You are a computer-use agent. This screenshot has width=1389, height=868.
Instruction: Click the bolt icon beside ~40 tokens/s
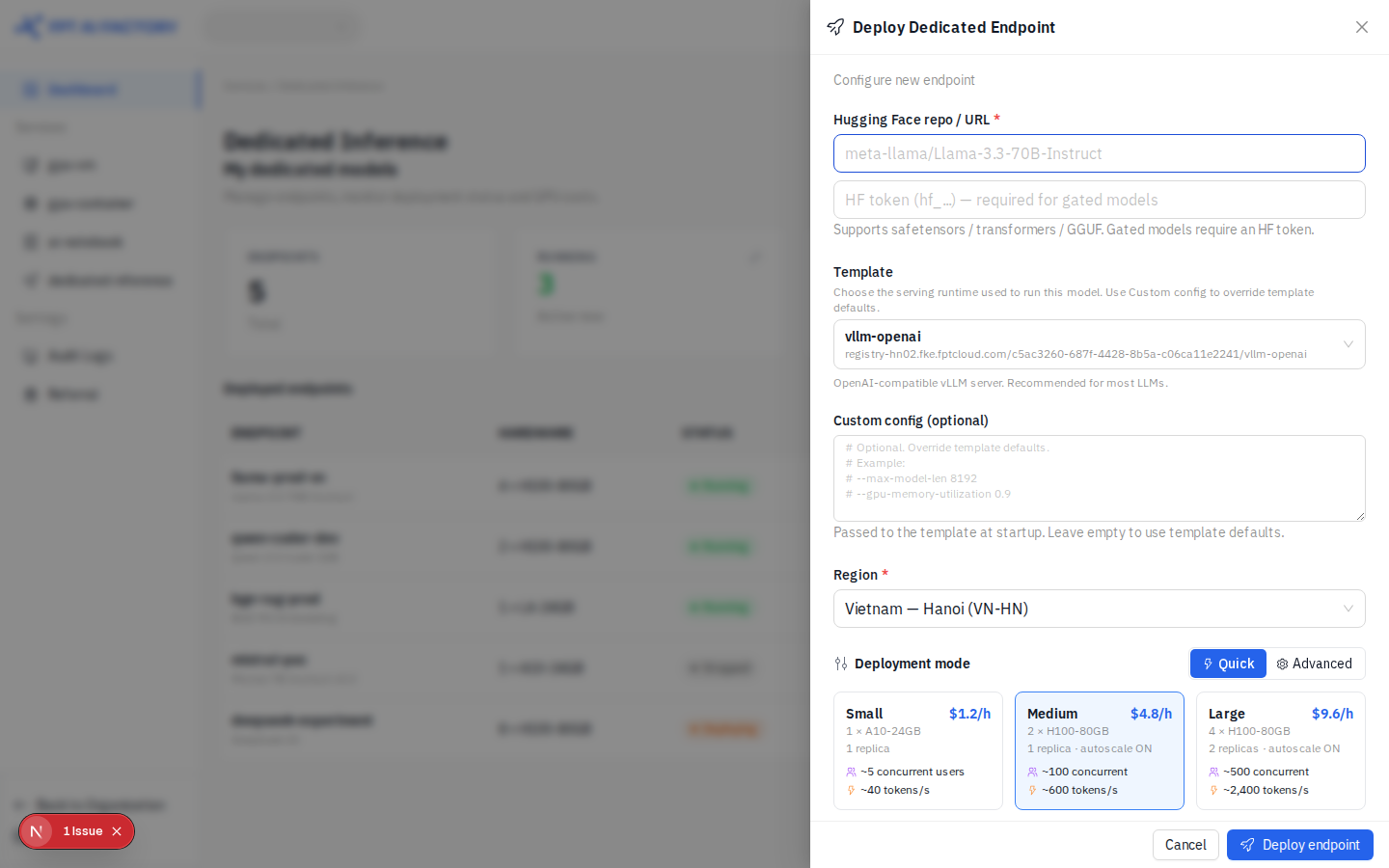(x=851, y=790)
